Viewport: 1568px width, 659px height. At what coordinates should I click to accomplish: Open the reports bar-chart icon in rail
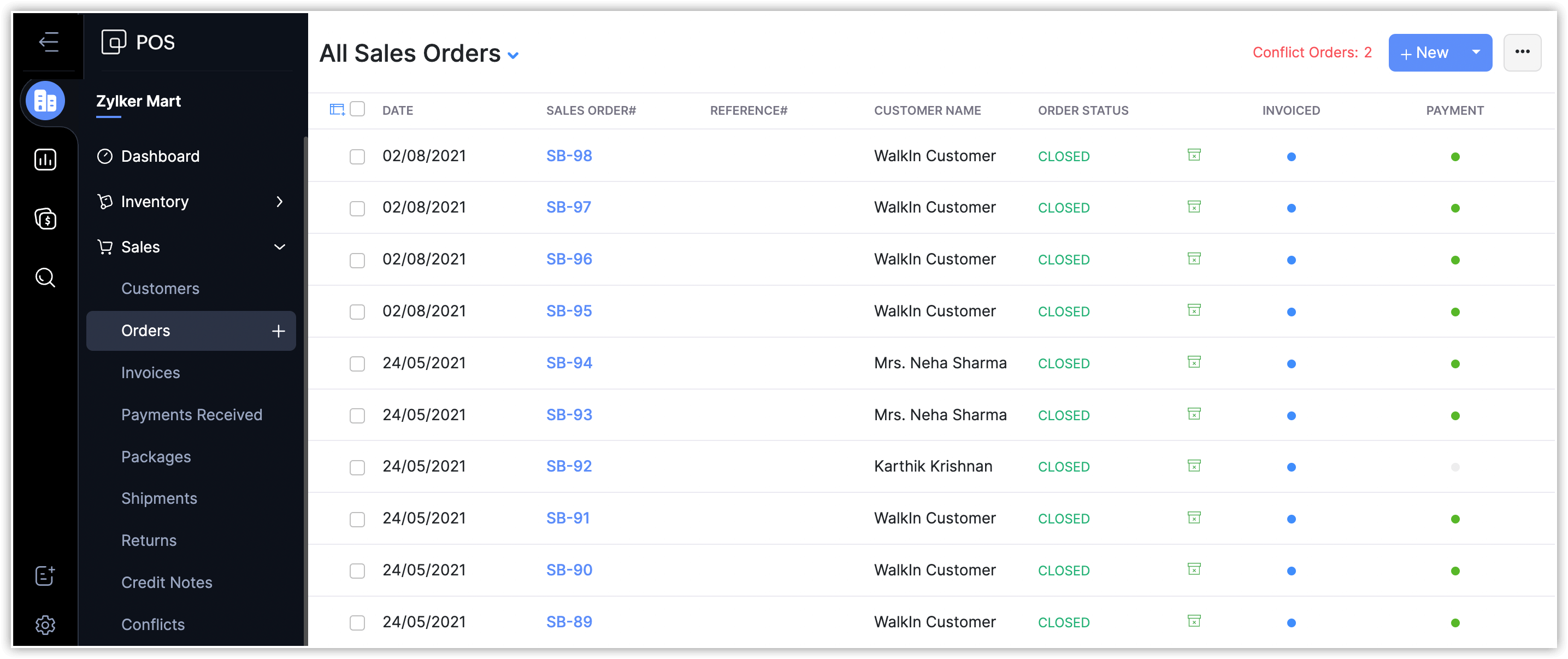tap(45, 160)
